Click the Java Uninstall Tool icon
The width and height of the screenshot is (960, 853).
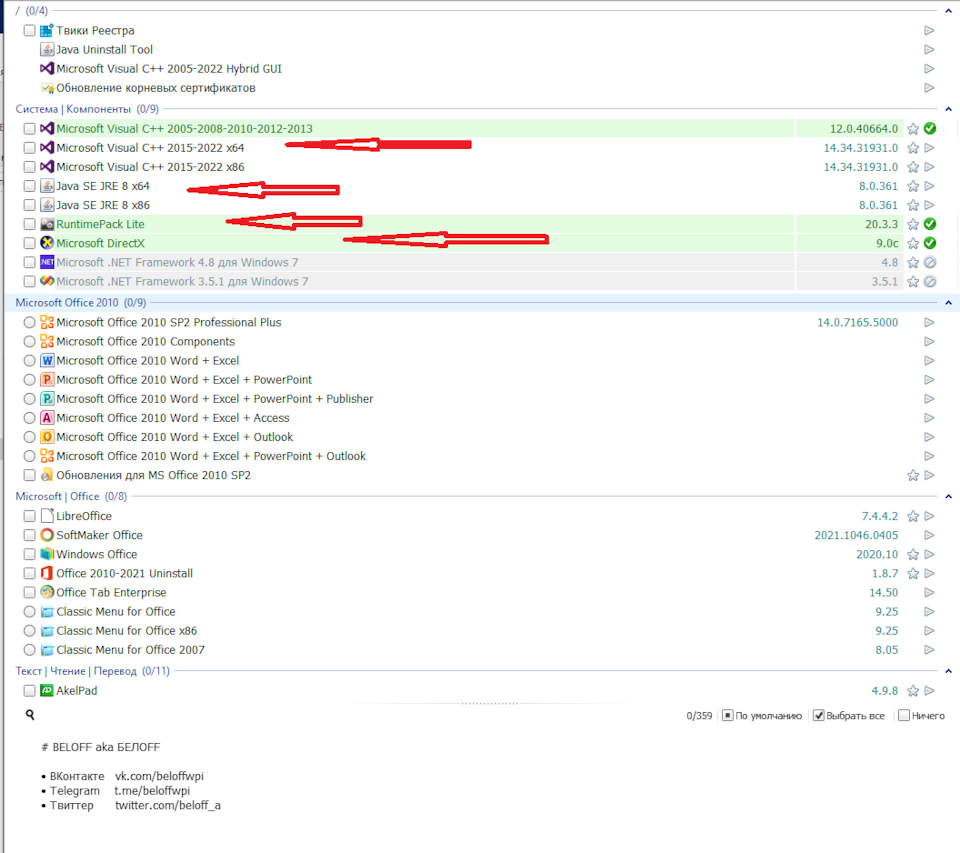[x=47, y=49]
